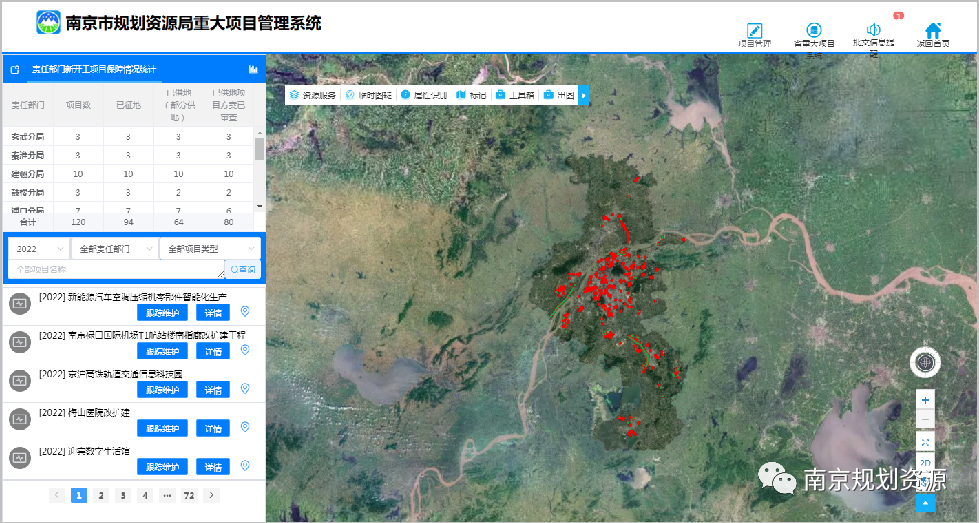The height and width of the screenshot is (523, 979).
Task: Locate the third listed project on map
Action: click(245, 389)
